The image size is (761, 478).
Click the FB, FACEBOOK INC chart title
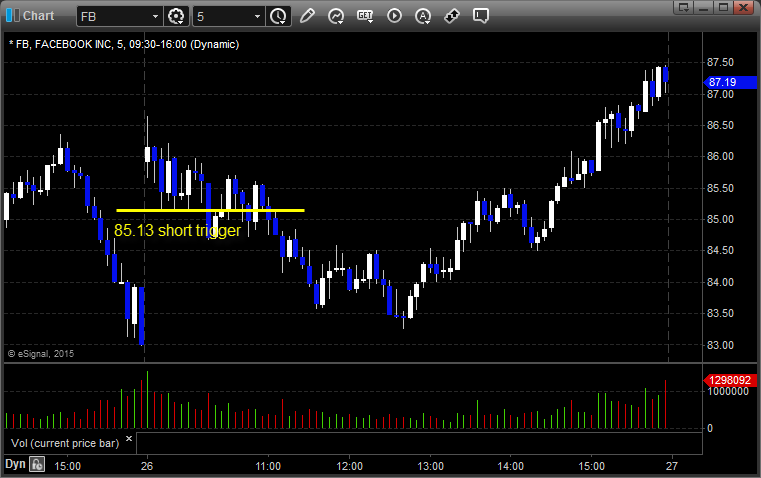[x=124, y=44]
